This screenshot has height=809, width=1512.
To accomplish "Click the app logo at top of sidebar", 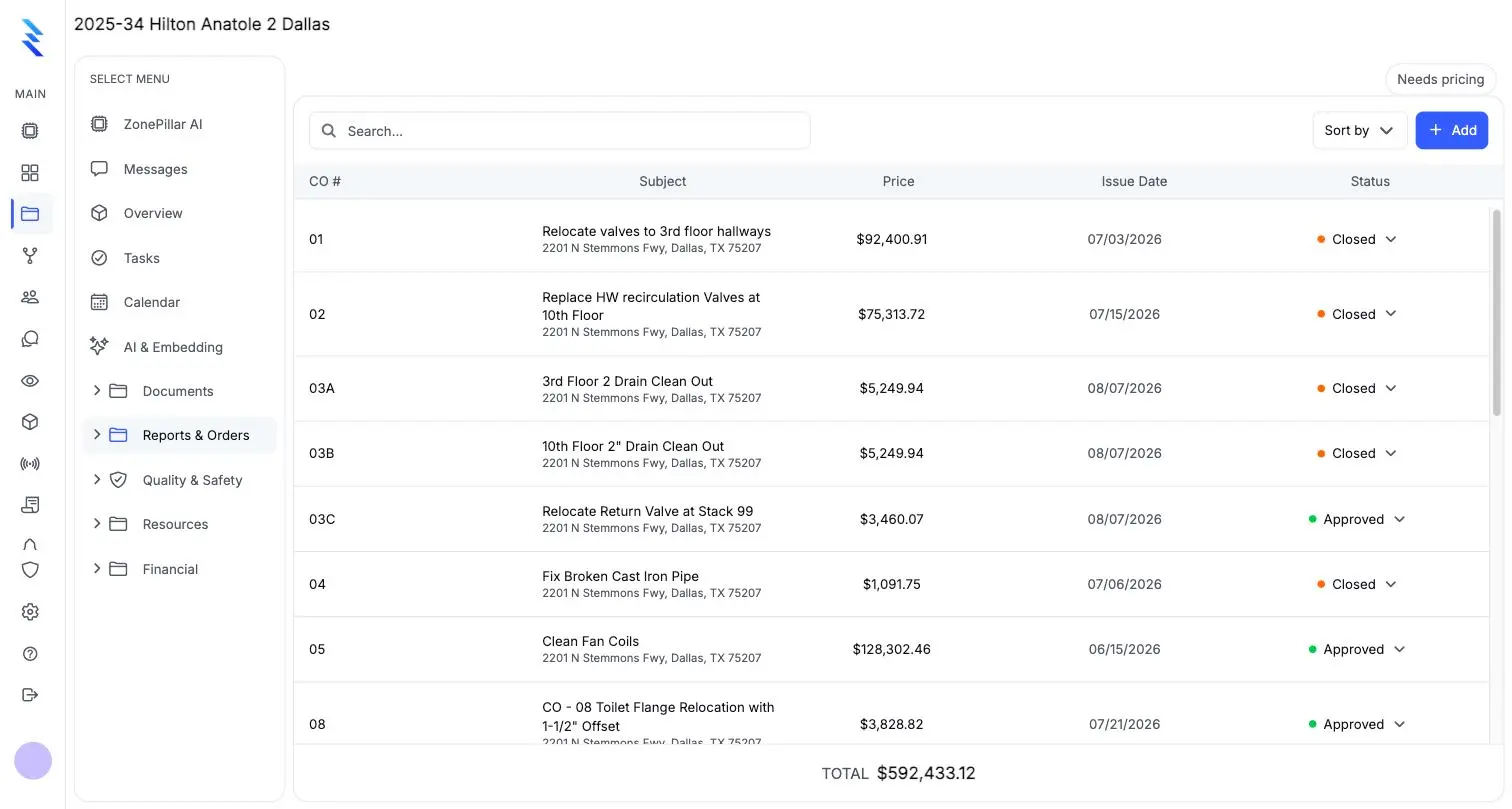I will [x=32, y=37].
